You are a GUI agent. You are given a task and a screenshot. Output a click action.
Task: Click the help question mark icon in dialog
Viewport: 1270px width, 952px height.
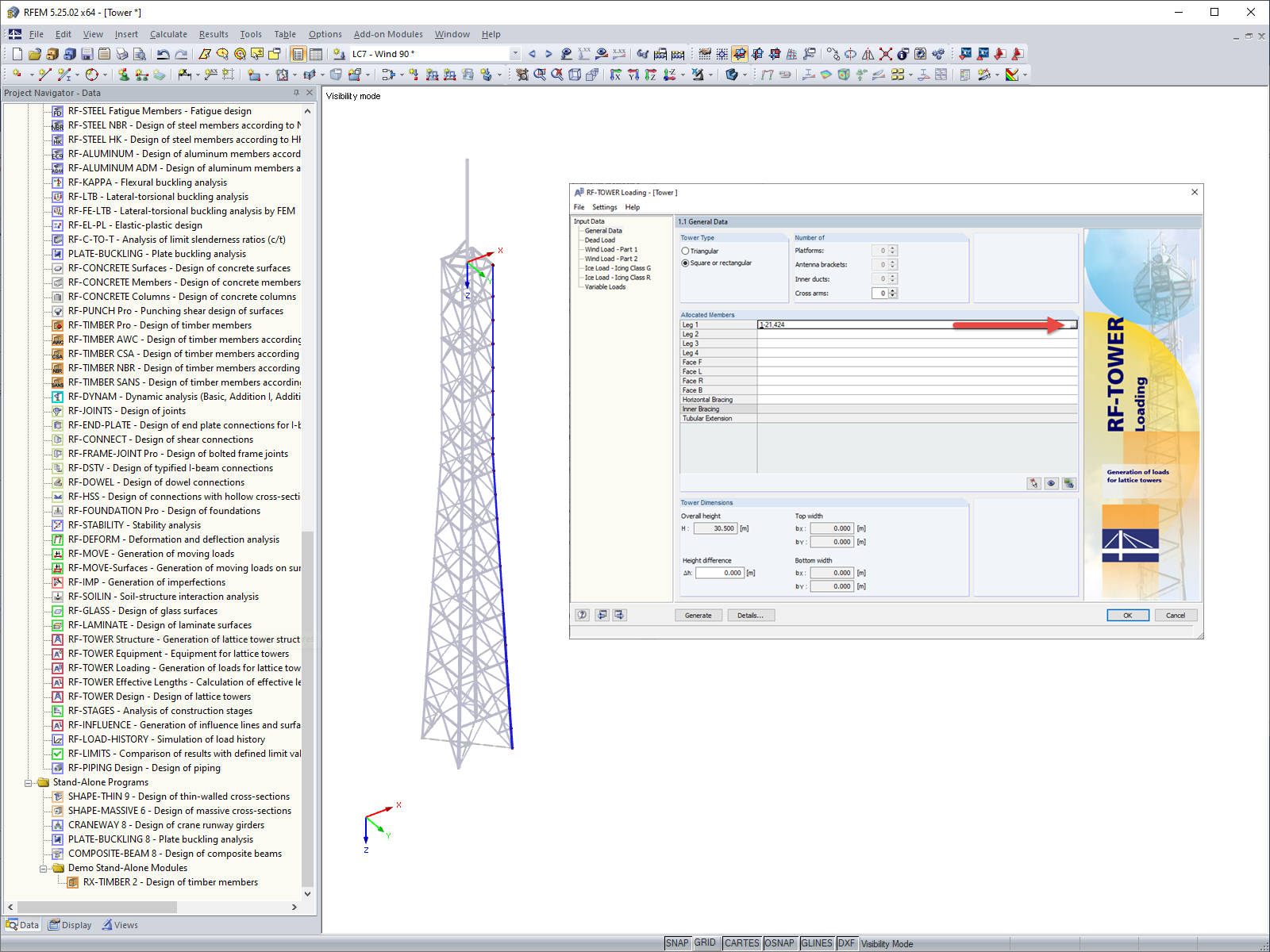583,615
